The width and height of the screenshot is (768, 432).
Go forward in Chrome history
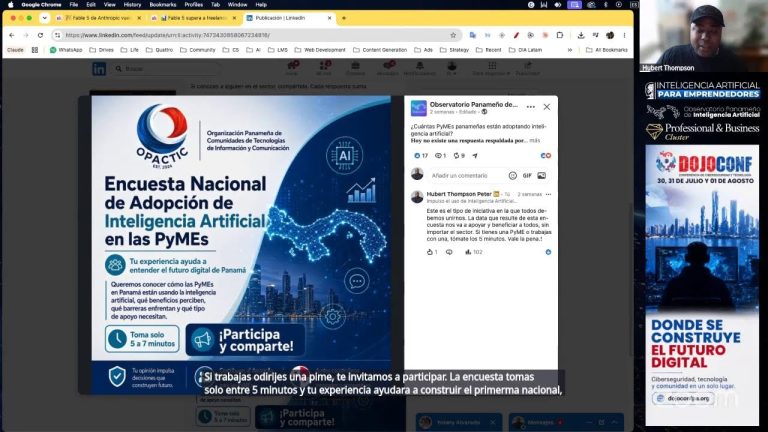pos(25,35)
